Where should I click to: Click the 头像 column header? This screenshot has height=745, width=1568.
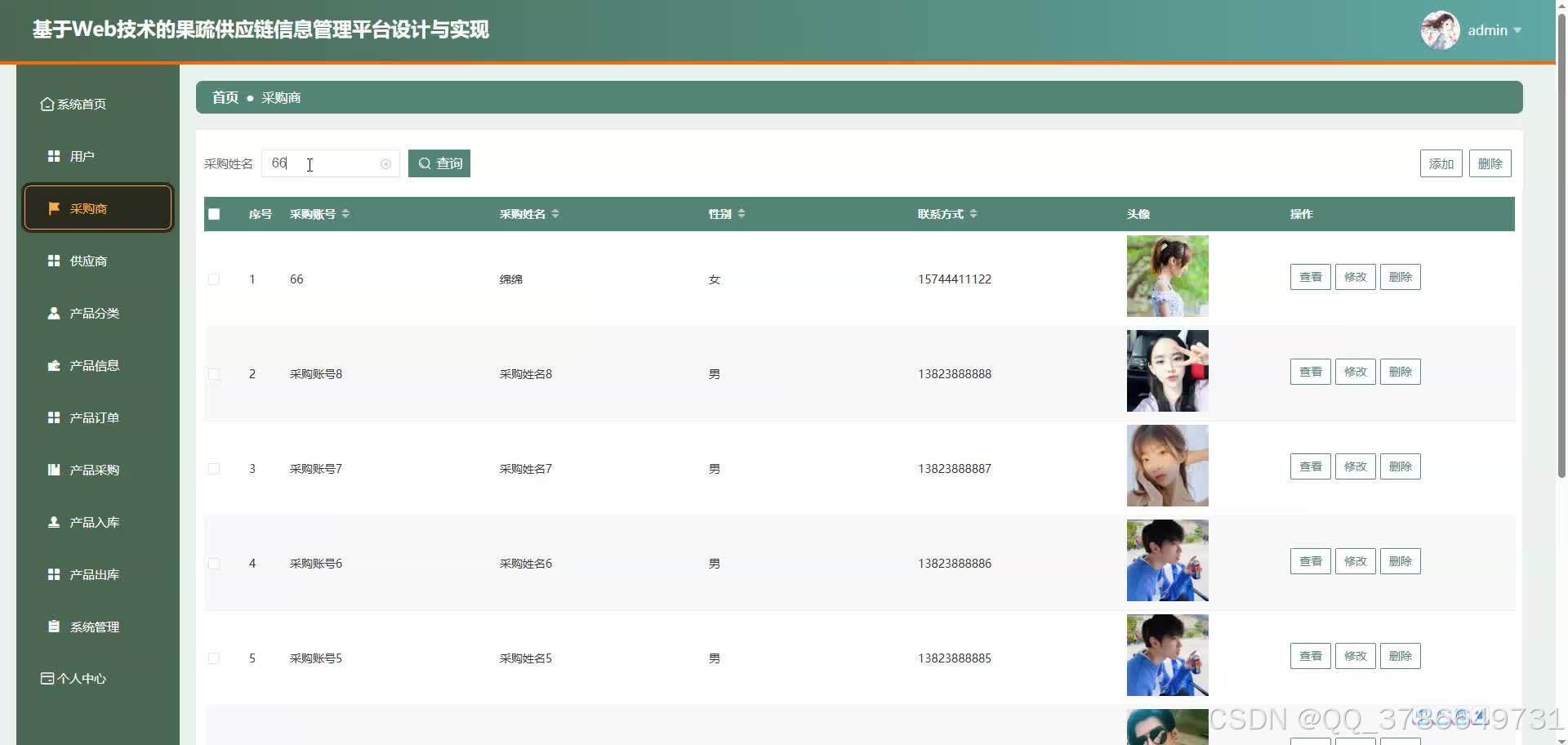(x=1138, y=214)
